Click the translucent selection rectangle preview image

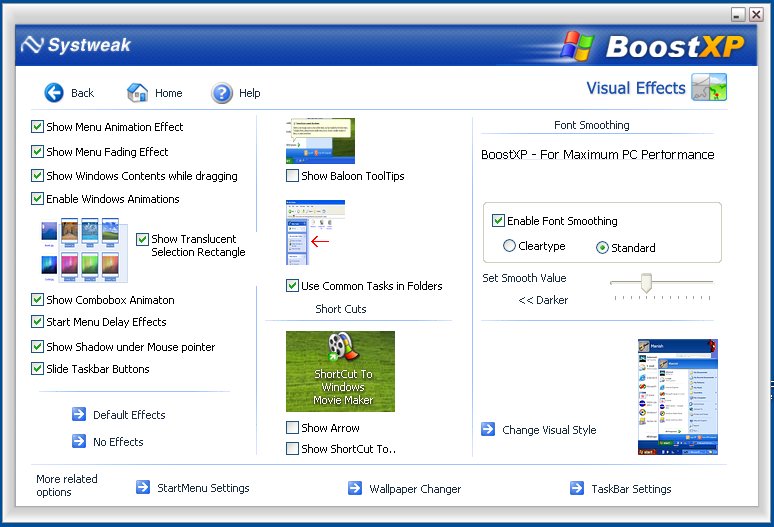(84, 250)
